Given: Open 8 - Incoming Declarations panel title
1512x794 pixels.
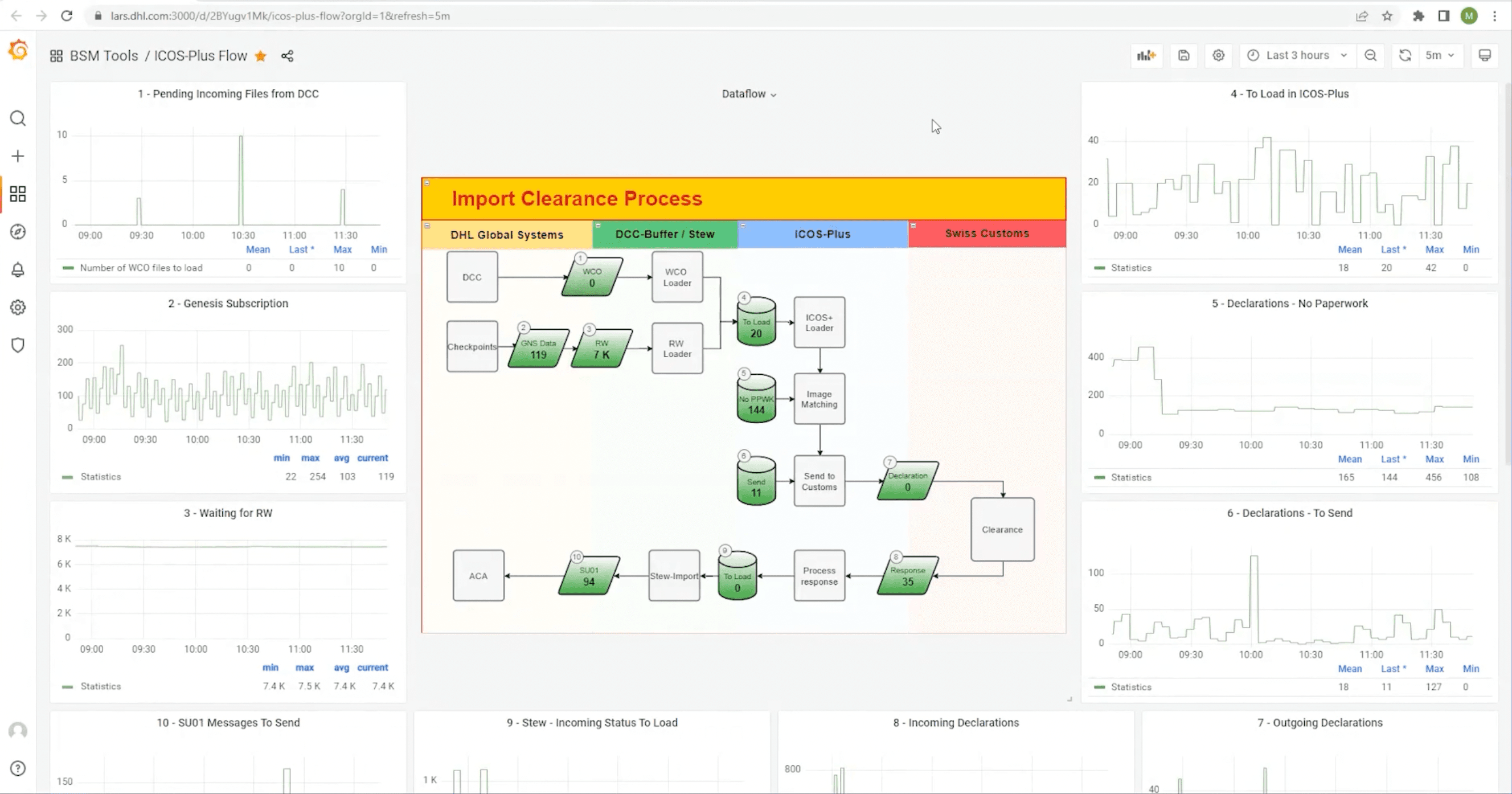Looking at the screenshot, I should [956, 722].
